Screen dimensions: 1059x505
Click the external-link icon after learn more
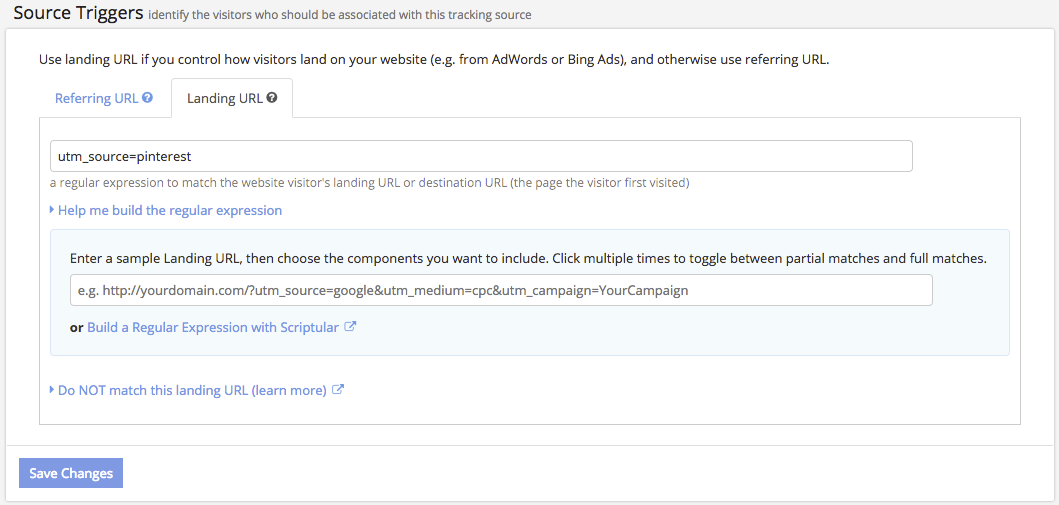coord(338,390)
